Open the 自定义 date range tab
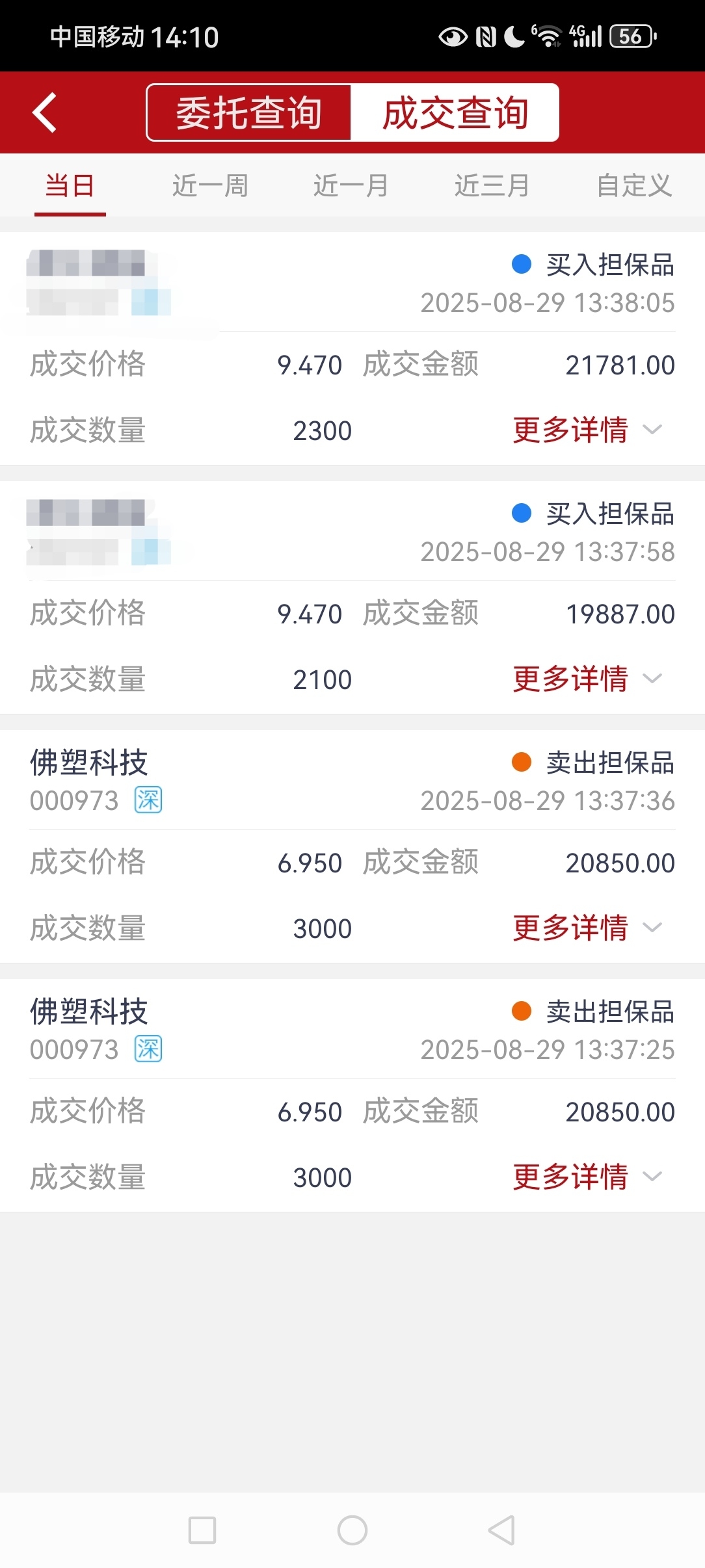 634,185
